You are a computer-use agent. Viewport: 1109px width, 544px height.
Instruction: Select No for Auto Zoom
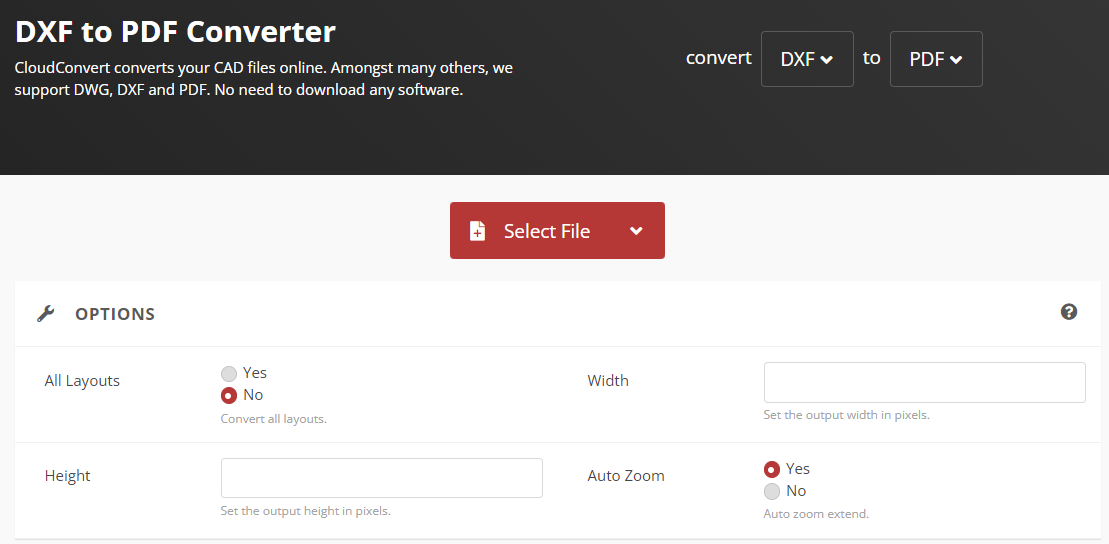(772, 491)
